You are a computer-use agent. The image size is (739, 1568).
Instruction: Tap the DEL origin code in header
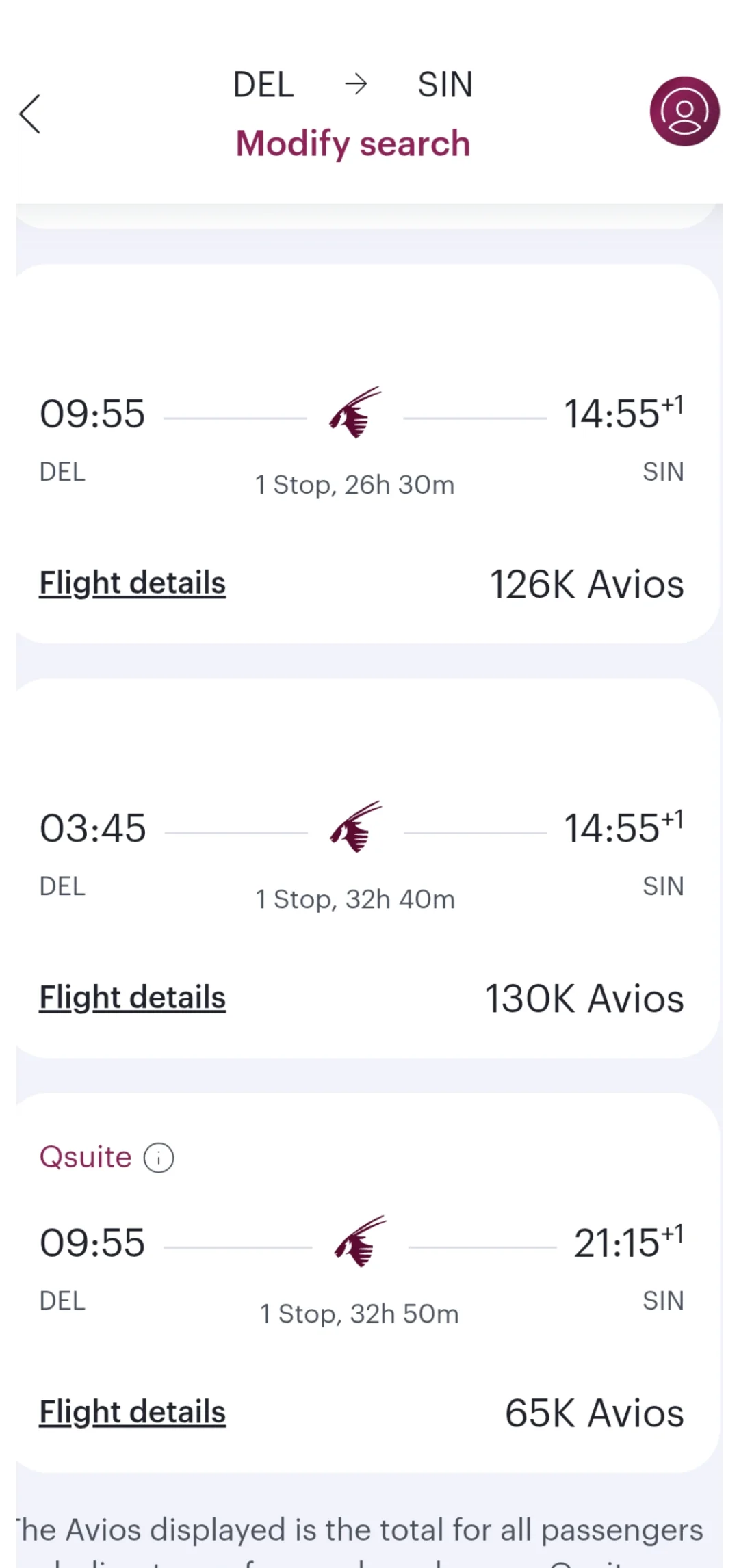pyautogui.click(x=263, y=85)
